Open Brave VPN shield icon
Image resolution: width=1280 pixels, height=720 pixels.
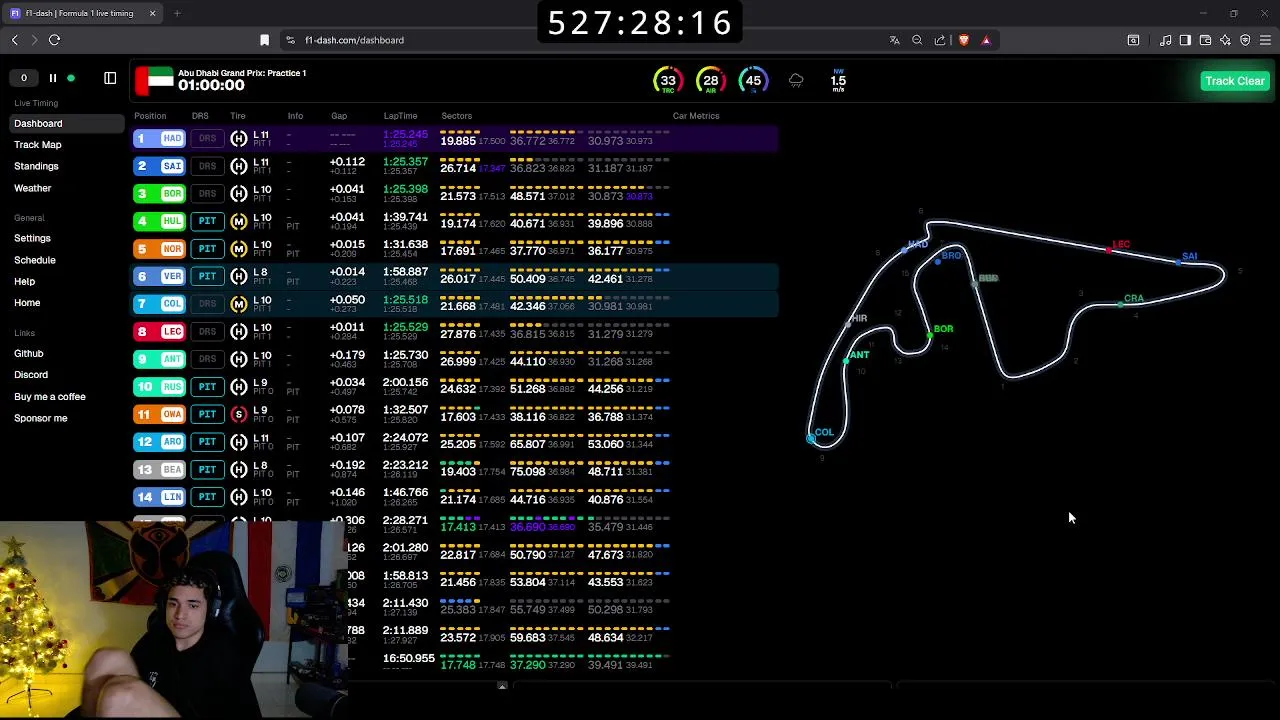(1245, 40)
